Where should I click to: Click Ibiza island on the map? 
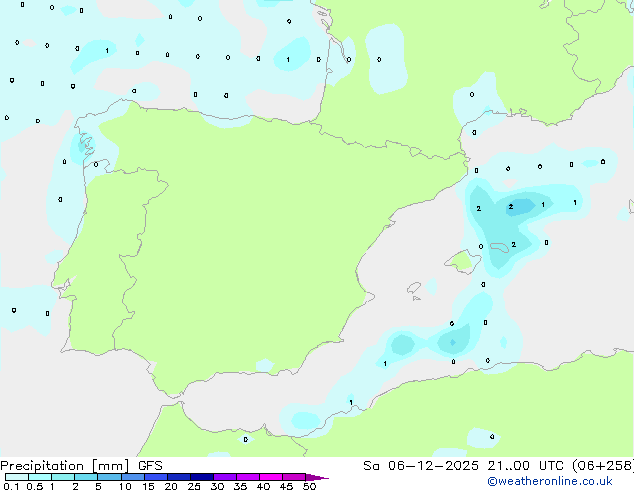(414, 288)
